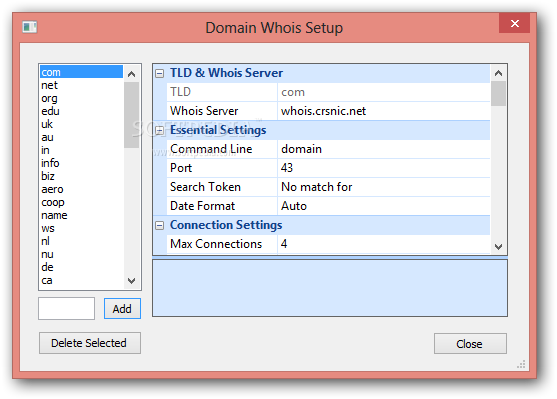557x399 pixels.
Task: Click the property grid scroll down arrow
Action: 498,247
